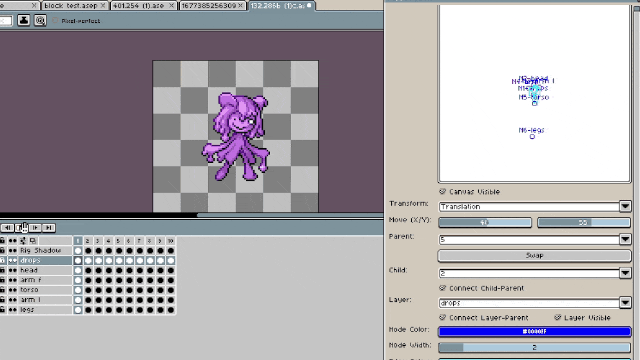
Task: Click the magnifier icon beside the stamp
Action: [40, 20]
